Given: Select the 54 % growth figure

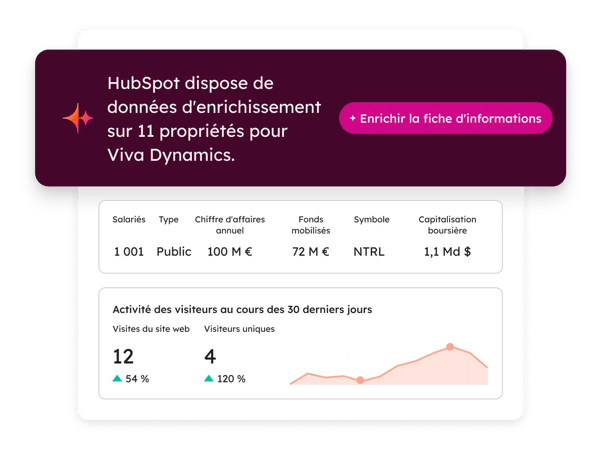Looking at the screenshot, I should point(137,379).
